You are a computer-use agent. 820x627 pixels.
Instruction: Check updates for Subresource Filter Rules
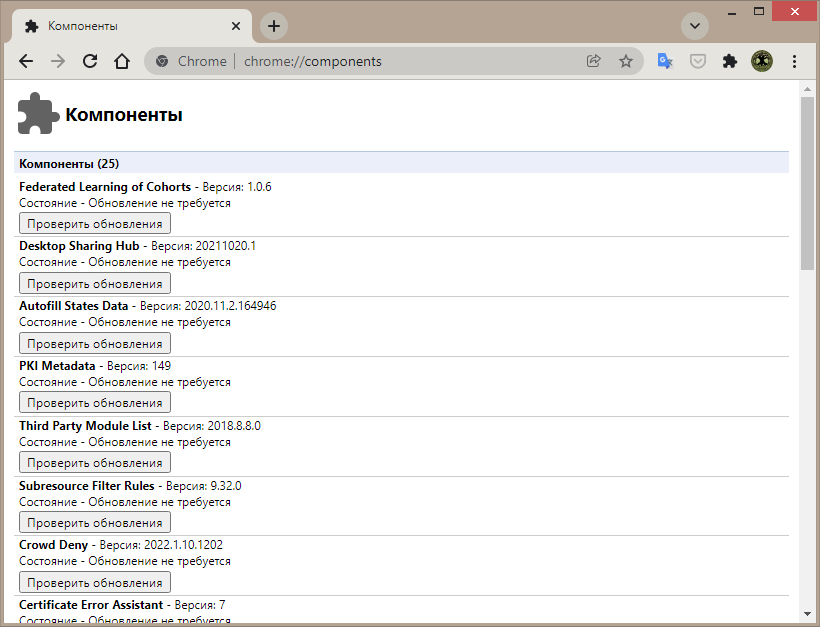click(95, 522)
